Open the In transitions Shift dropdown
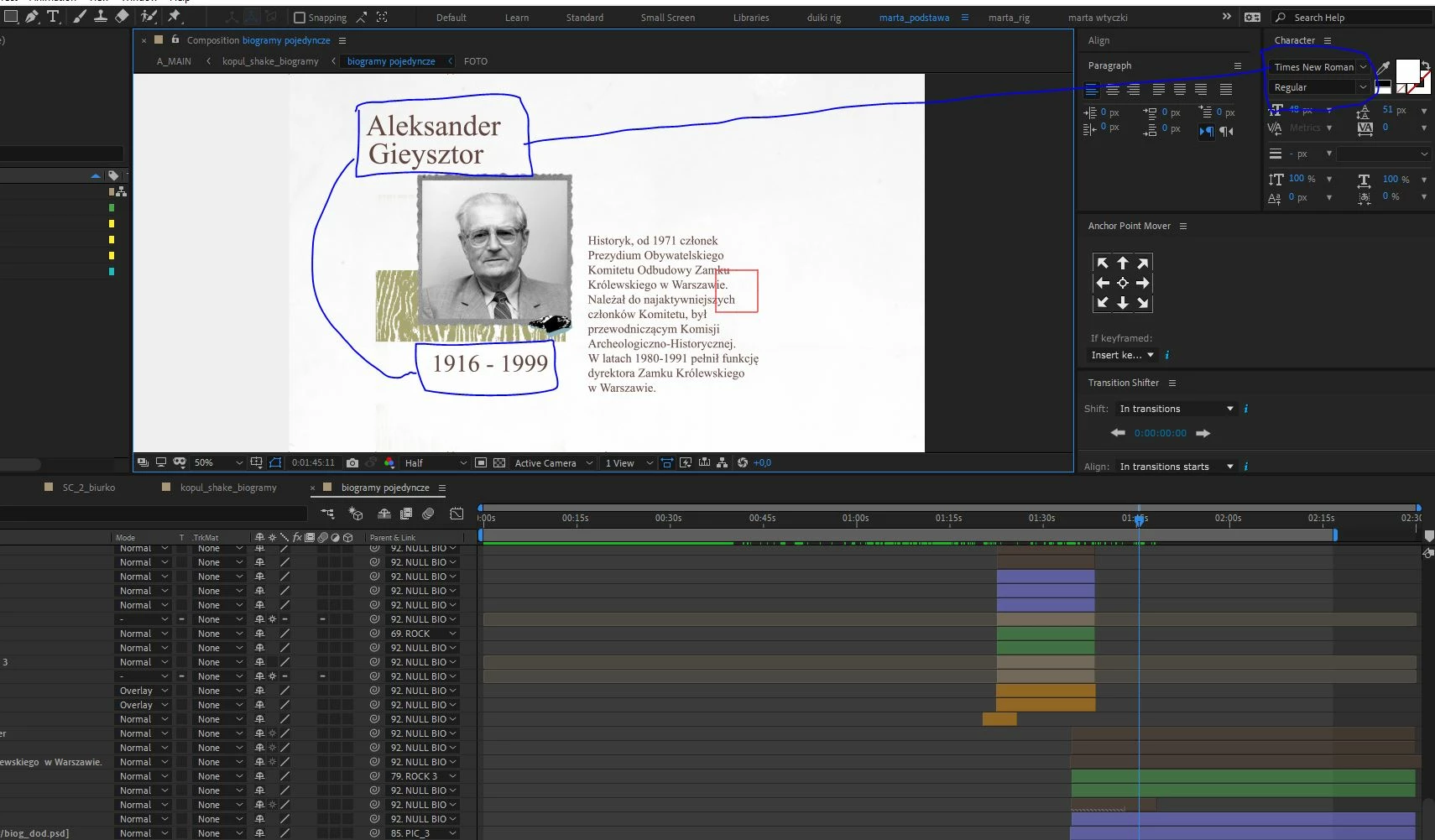The image size is (1435, 840). point(1177,409)
